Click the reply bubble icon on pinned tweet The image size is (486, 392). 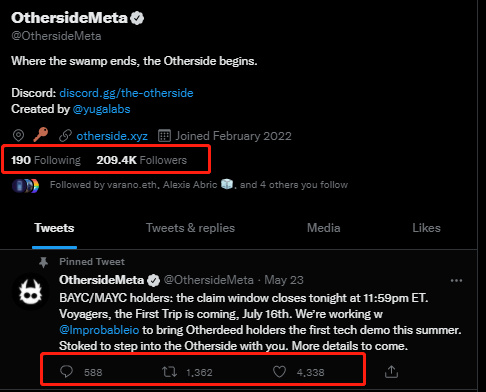(66, 371)
